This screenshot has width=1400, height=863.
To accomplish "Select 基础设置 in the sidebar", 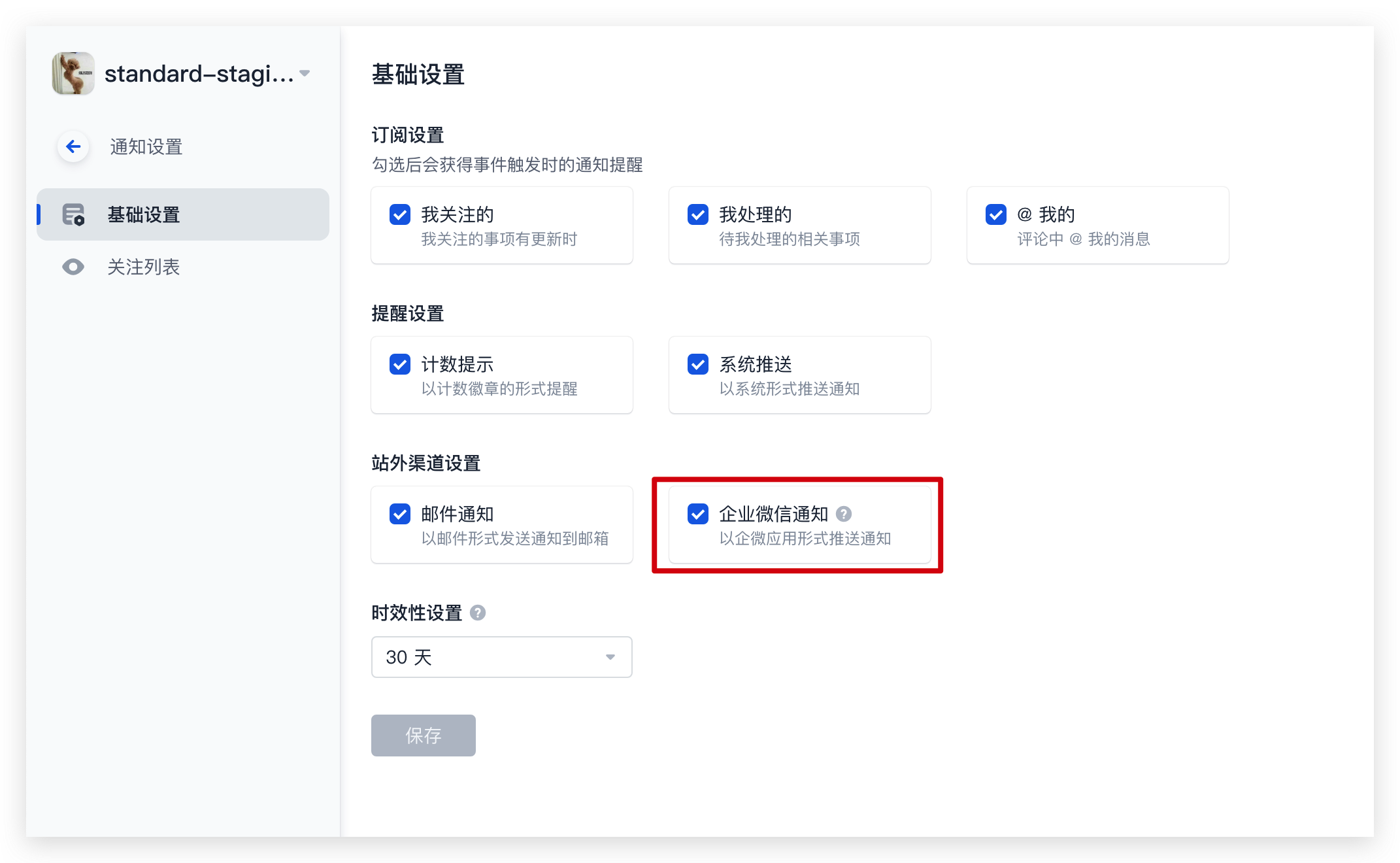I will click(x=183, y=214).
